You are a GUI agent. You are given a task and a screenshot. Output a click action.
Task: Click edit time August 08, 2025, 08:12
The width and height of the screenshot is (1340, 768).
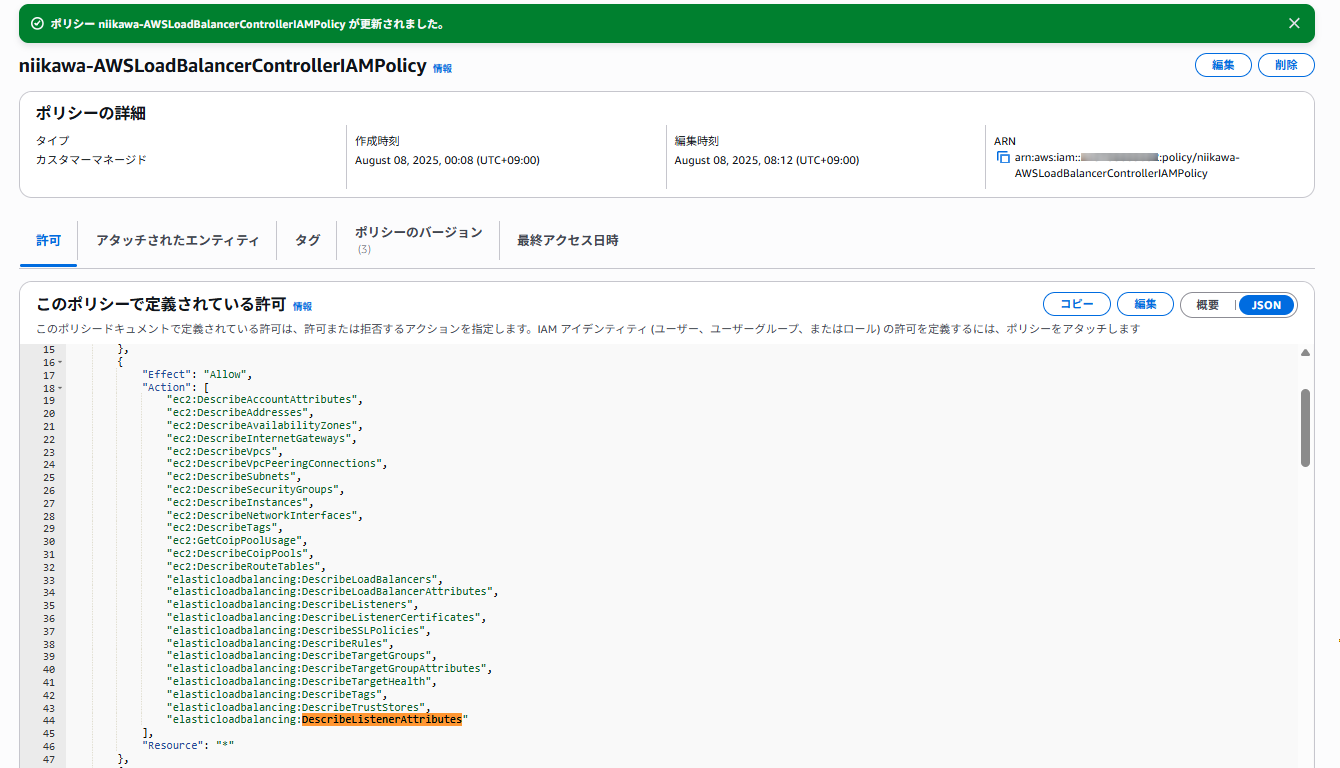coord(766,160)
